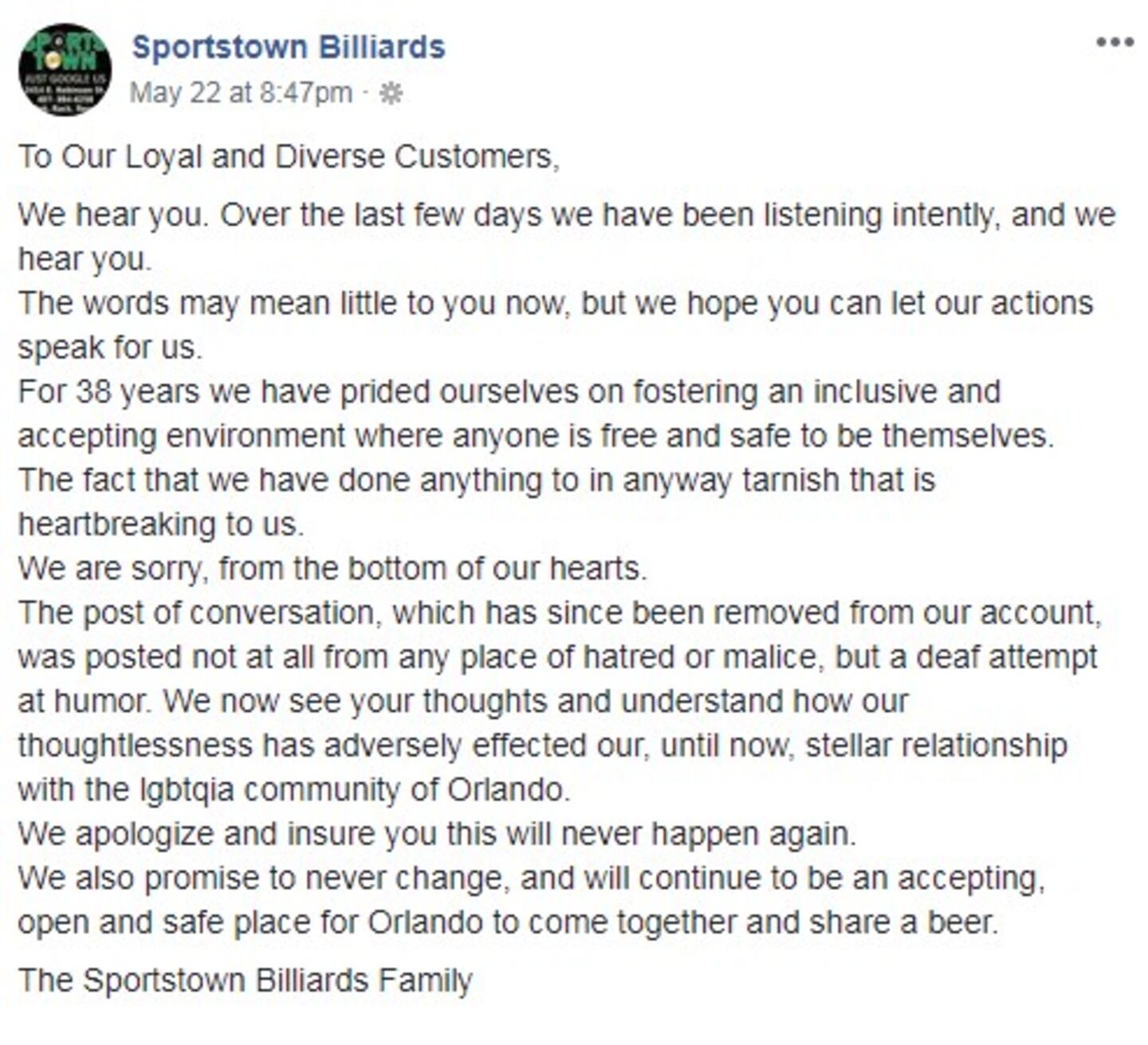
Task: Click the line "open and safe place for Orlando"
Action: coord(507,922)
